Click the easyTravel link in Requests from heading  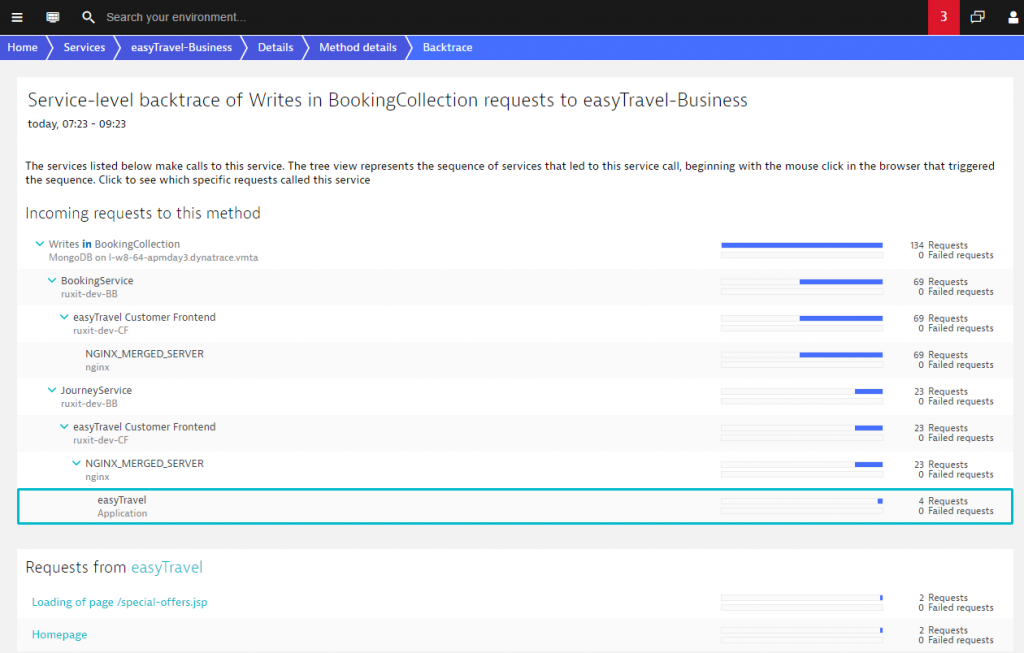point(167,567)
